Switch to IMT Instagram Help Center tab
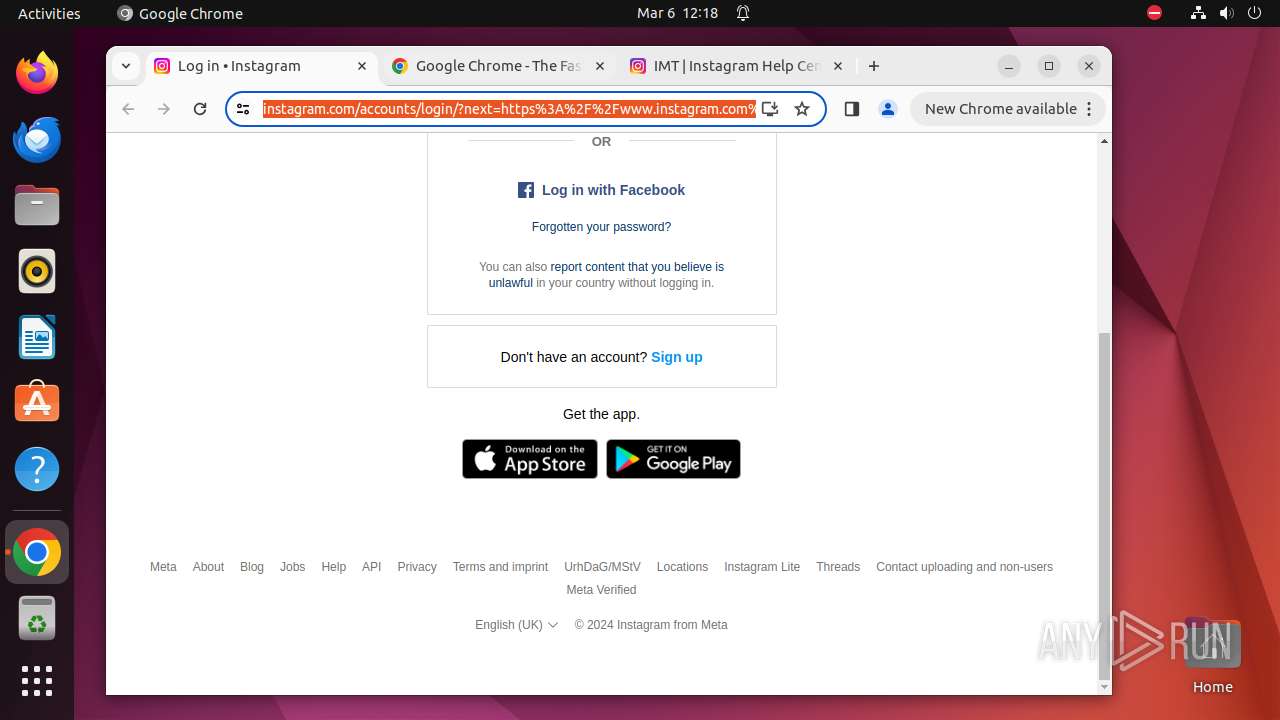Image resolution: width=1280 pixels, height=720 pixels. click(x=736, y=66)
